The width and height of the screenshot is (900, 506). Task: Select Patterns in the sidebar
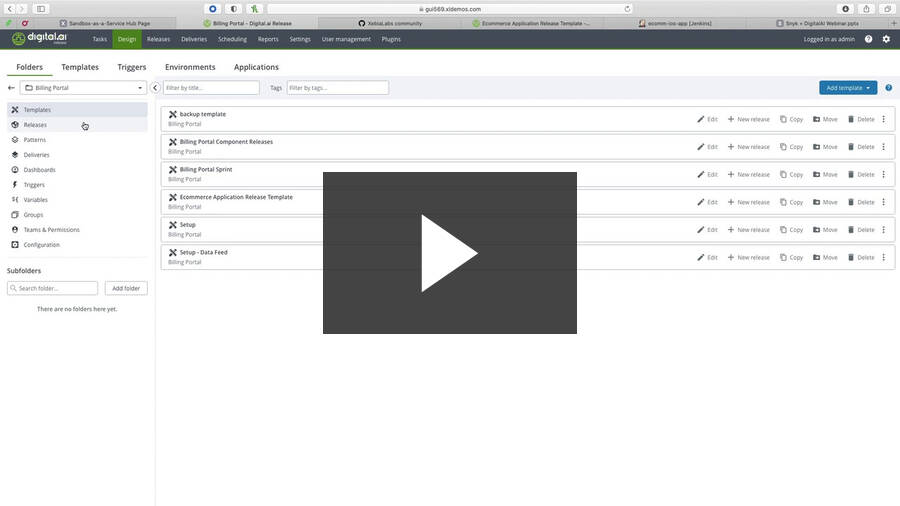77,139
